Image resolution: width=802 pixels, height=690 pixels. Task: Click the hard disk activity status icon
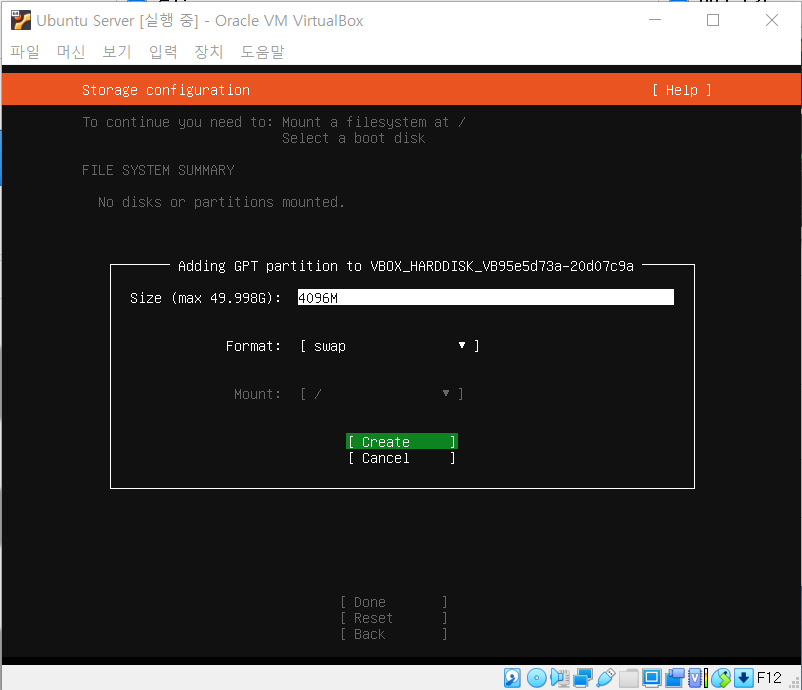pos(512,678)
